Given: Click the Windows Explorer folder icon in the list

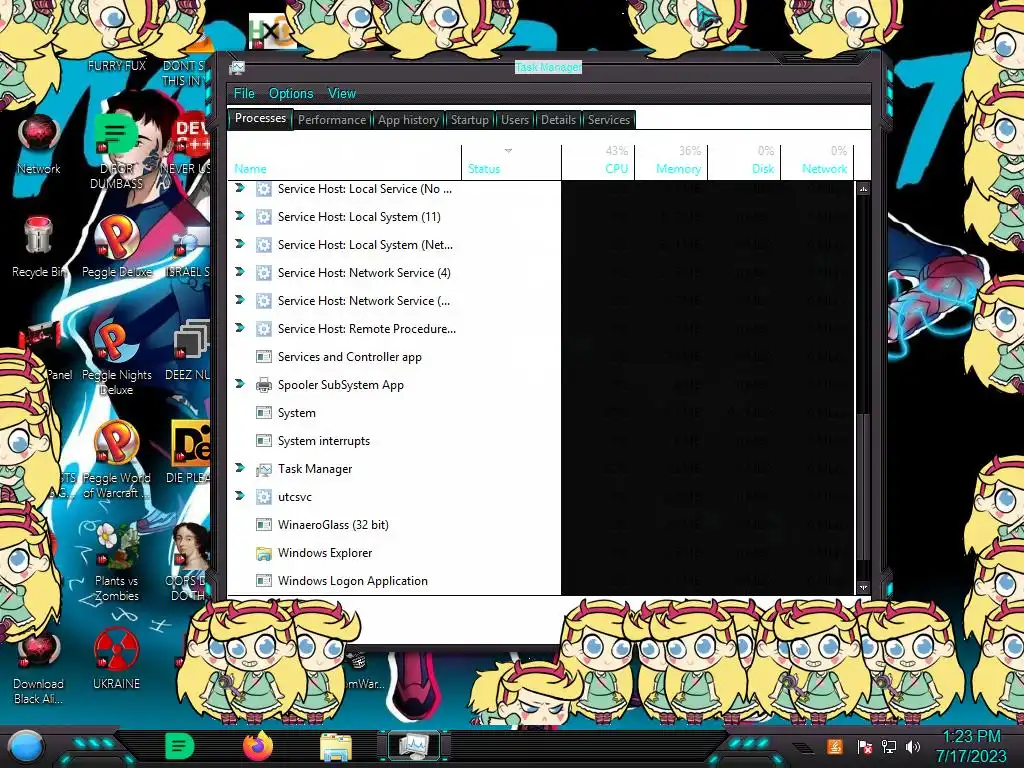Looking at the screenshot, I should coord(264,553).
